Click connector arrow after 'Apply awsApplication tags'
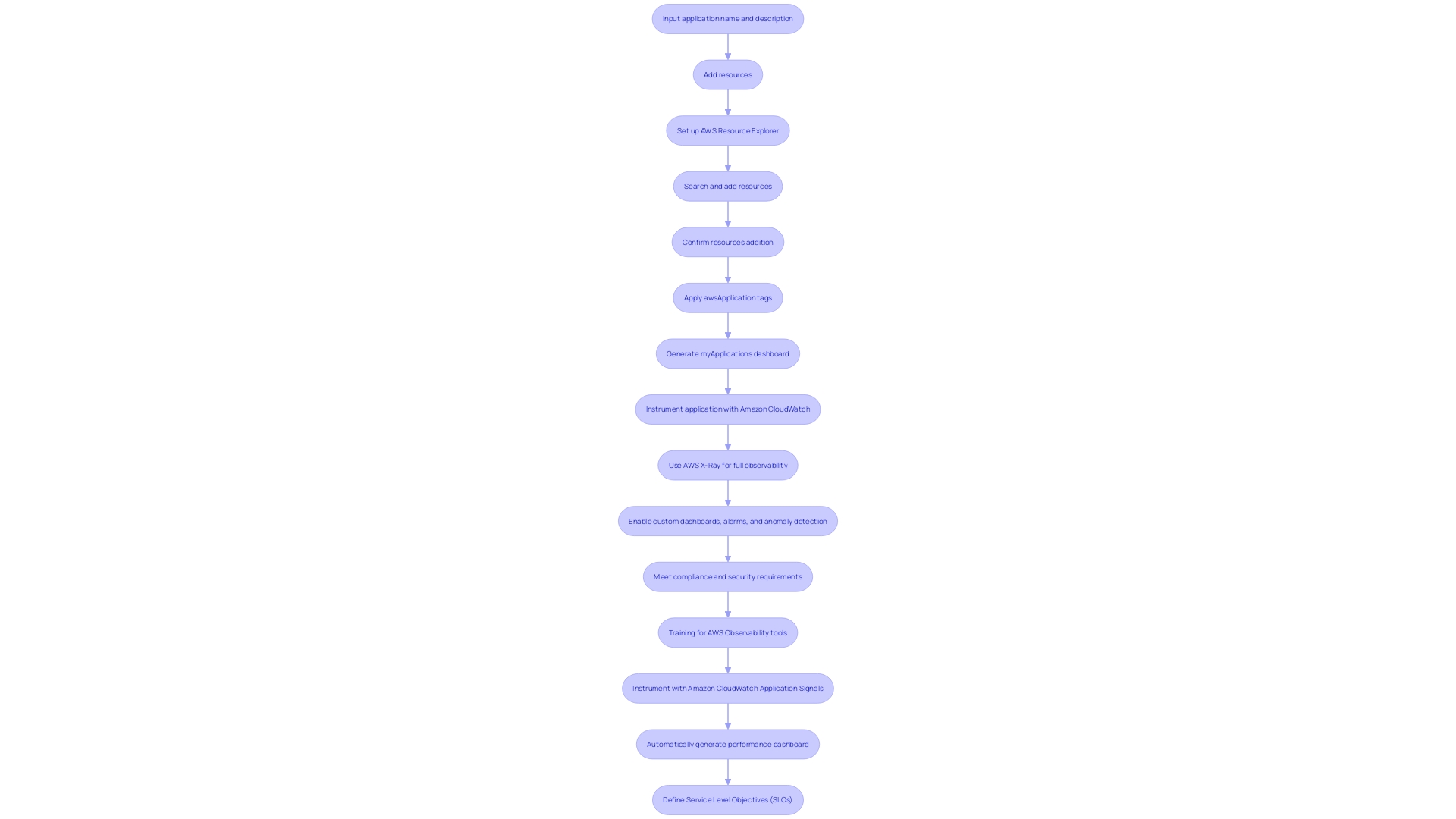The height and width of the screenshot is (819, 1456). coord(727,325)
